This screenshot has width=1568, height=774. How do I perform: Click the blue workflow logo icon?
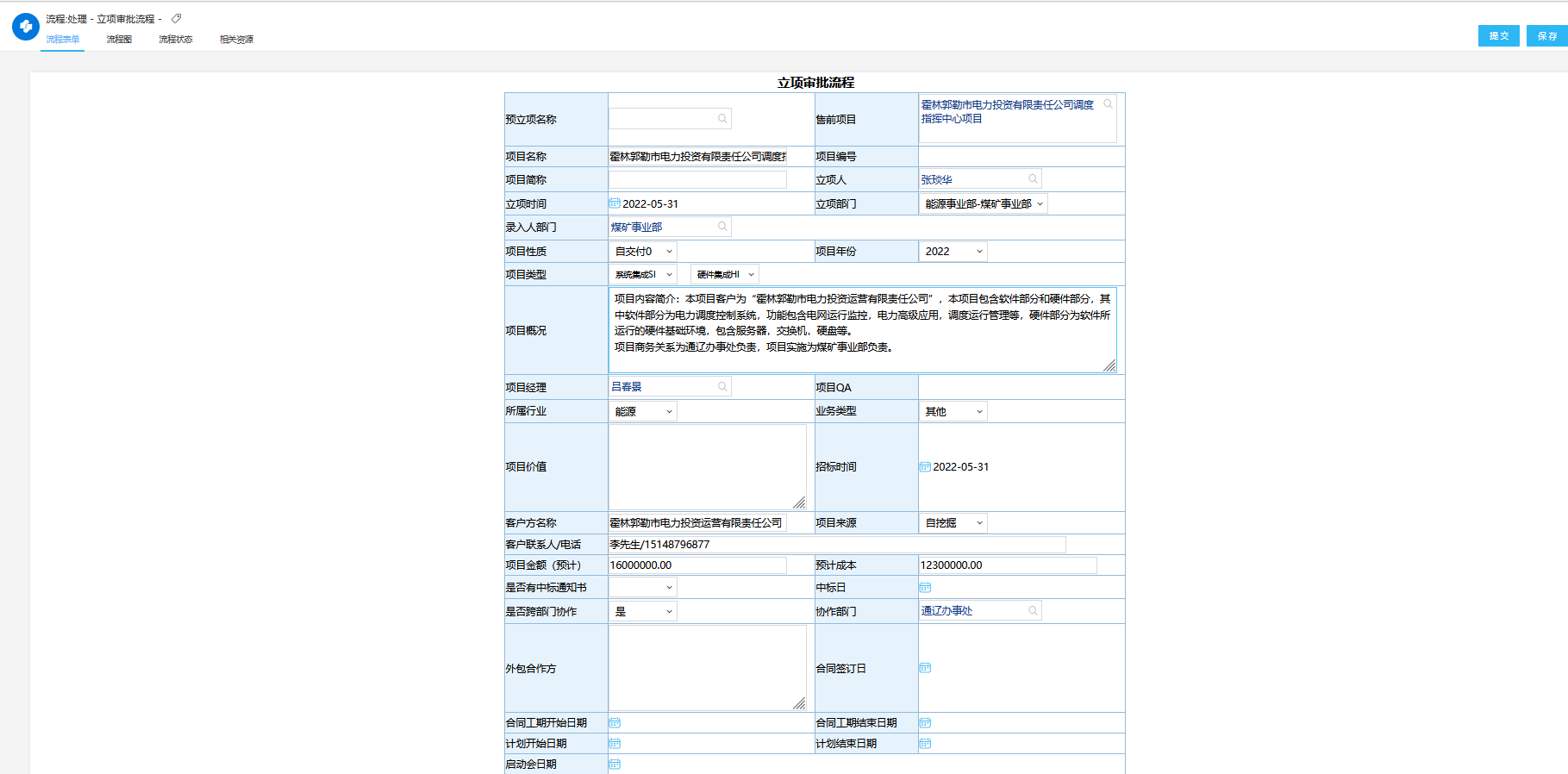click(x=26, y=27)
